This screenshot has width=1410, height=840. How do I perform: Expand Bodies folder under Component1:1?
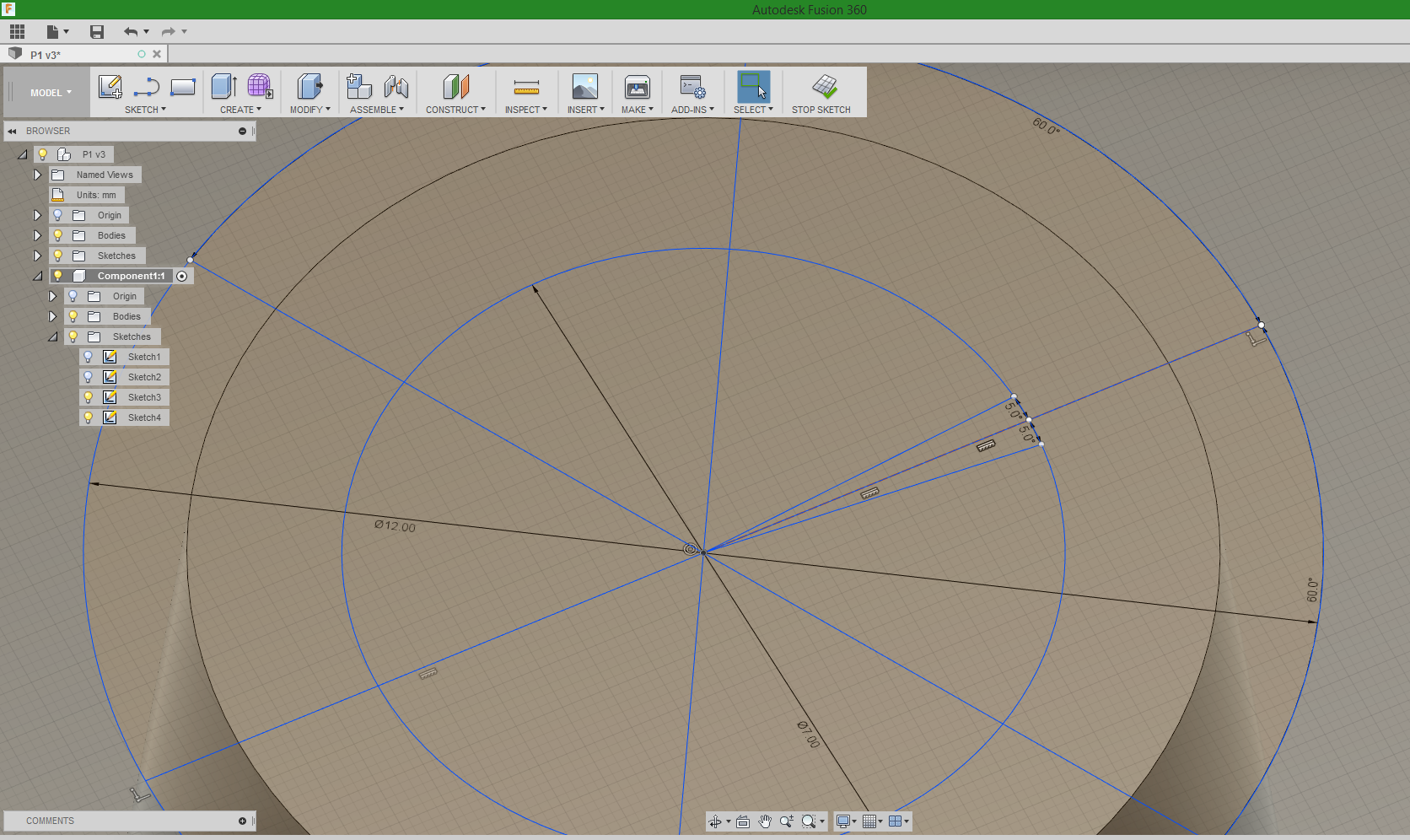(x=52, y=316)
